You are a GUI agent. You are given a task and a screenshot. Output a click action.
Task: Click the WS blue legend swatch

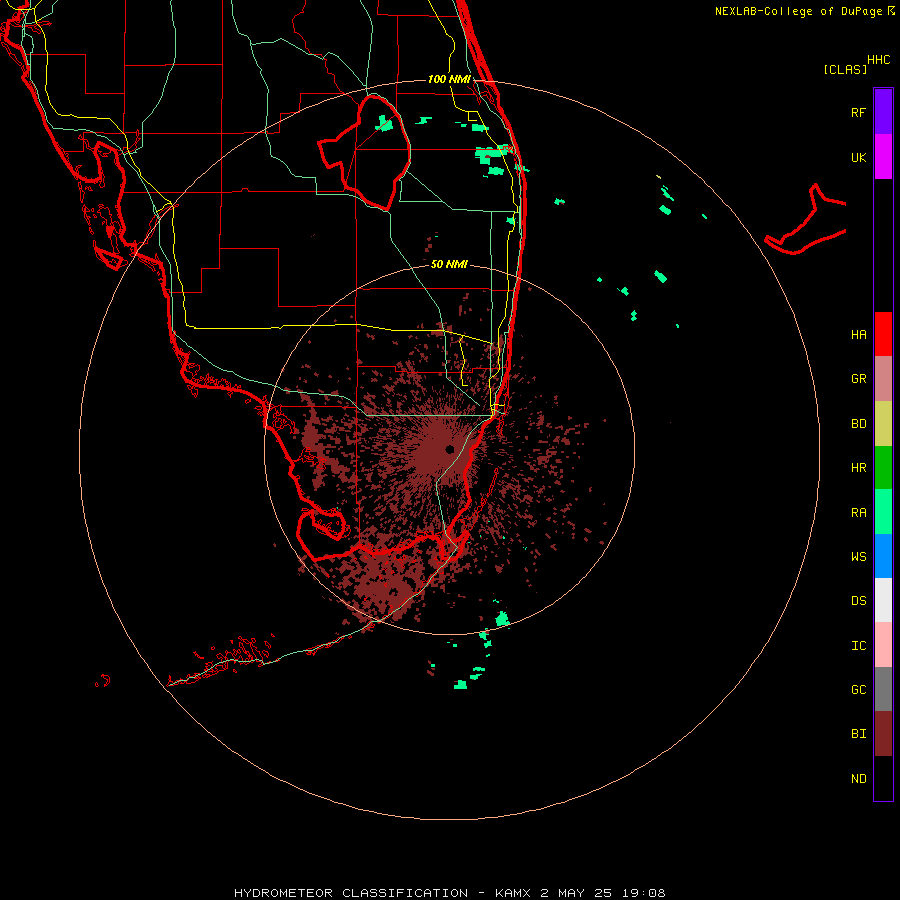click(x=883, y=556)
